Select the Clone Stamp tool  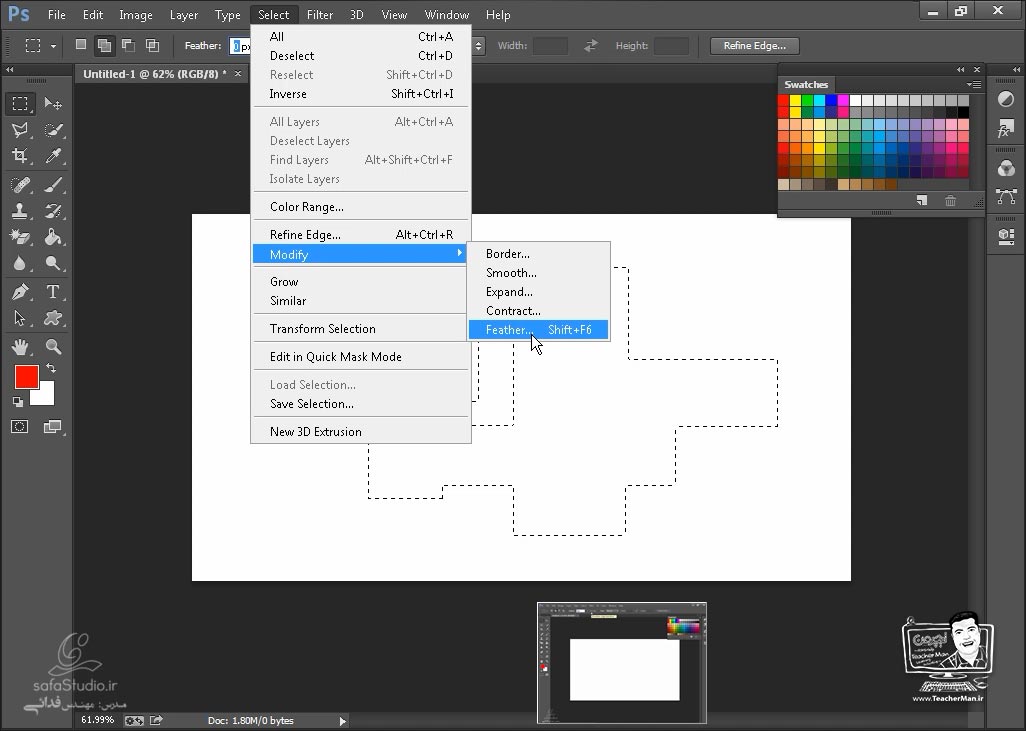click(x=20, y=211)
